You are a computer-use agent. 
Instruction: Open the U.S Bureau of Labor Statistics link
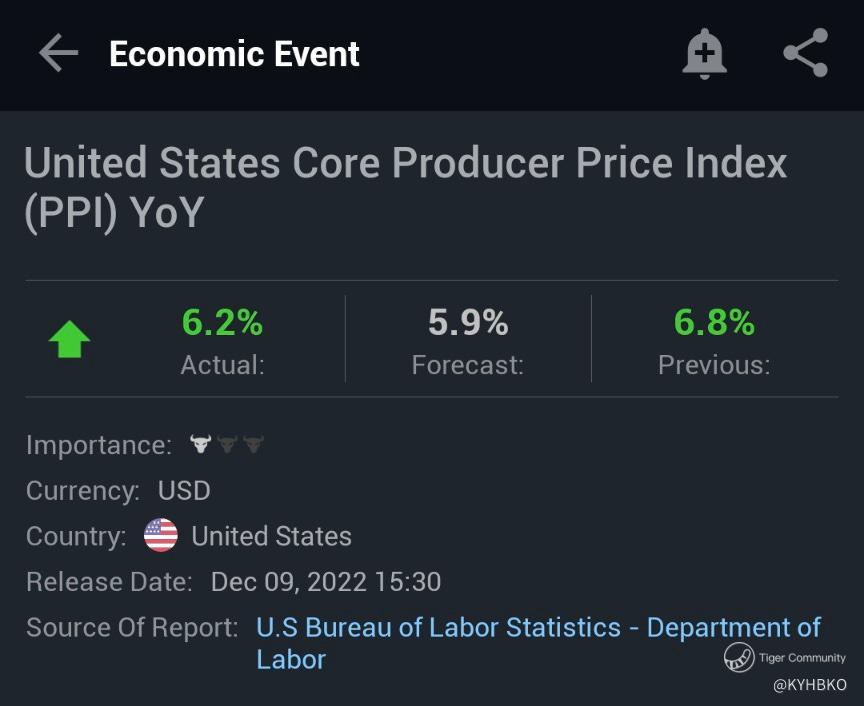[538, 628]
